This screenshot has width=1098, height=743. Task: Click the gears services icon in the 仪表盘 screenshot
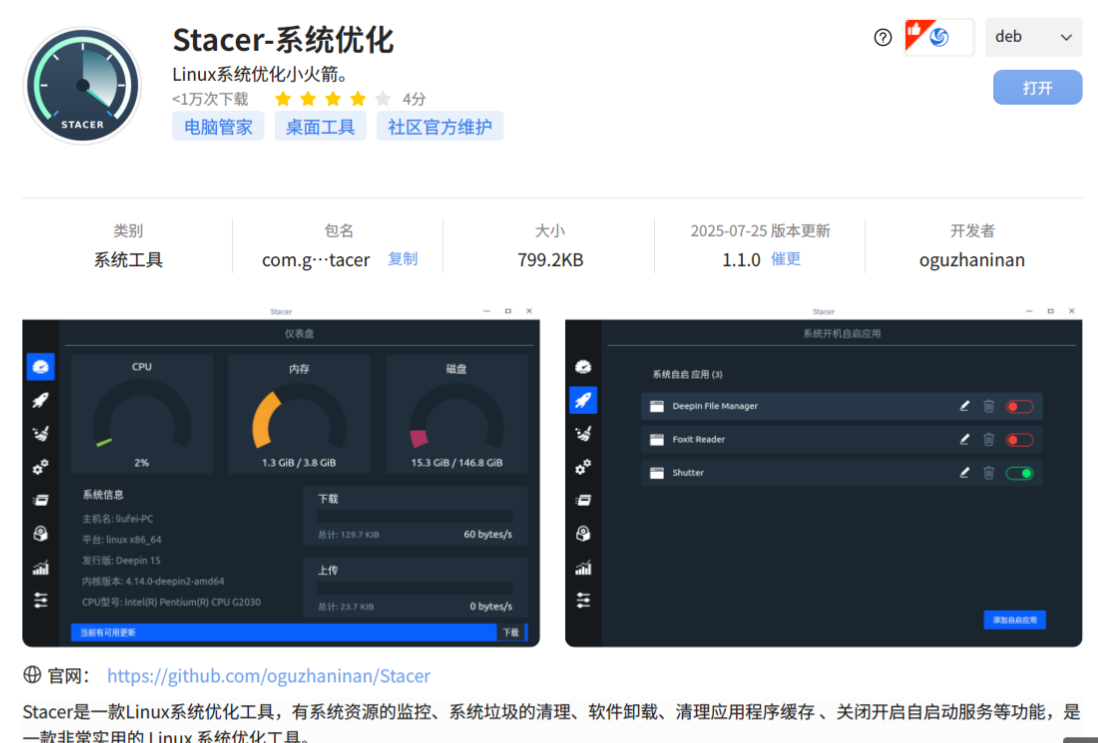[41, 466]
